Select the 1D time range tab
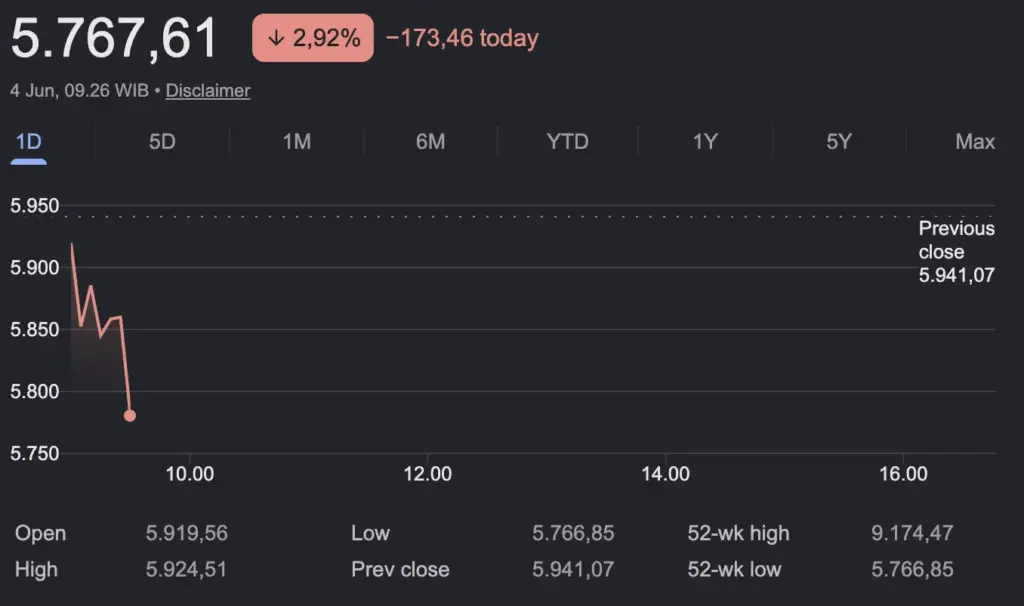This screenshot has width=1024, height=606. [x=28, y=142]
